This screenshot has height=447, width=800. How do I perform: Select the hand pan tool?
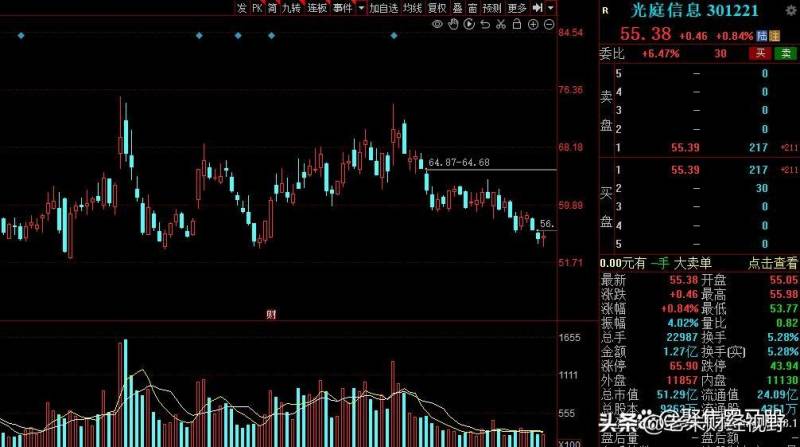point(453,24)
